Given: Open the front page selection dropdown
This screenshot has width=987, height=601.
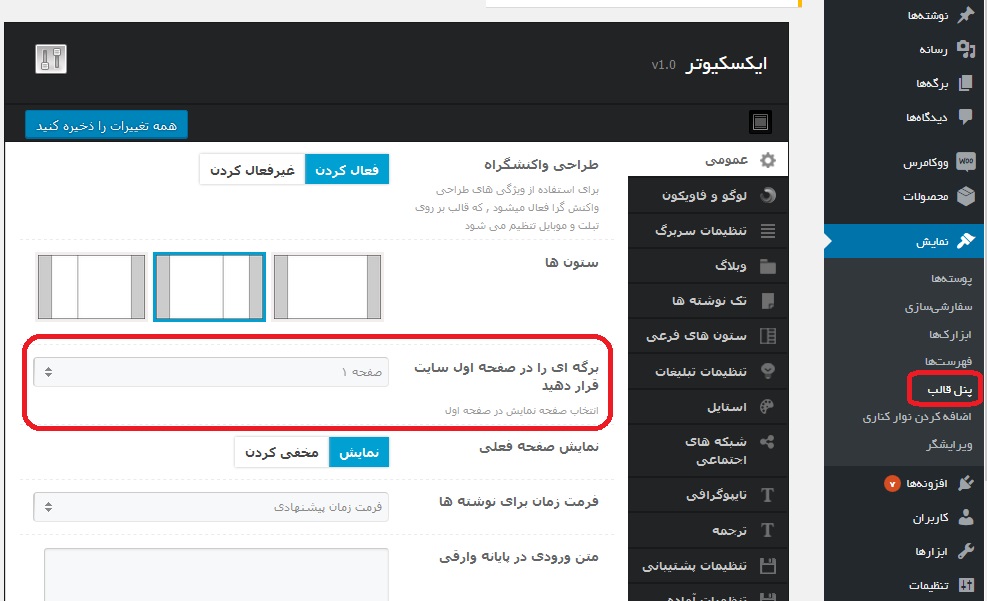Looking at the screenshot, I should (211, 372).
